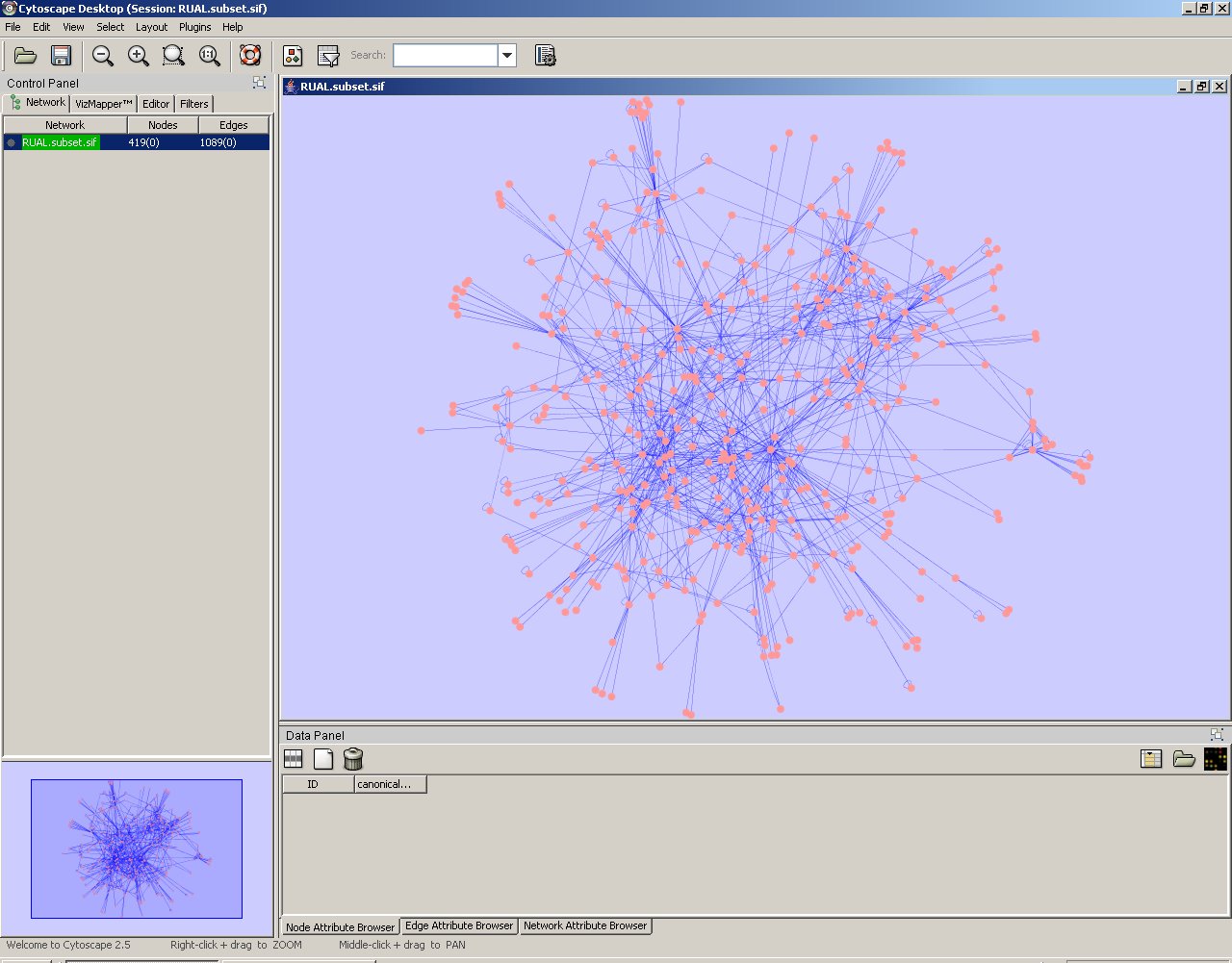1232x963 pixels.
Task: Select RUAL.subset.sif in network list
Action: 60,142
